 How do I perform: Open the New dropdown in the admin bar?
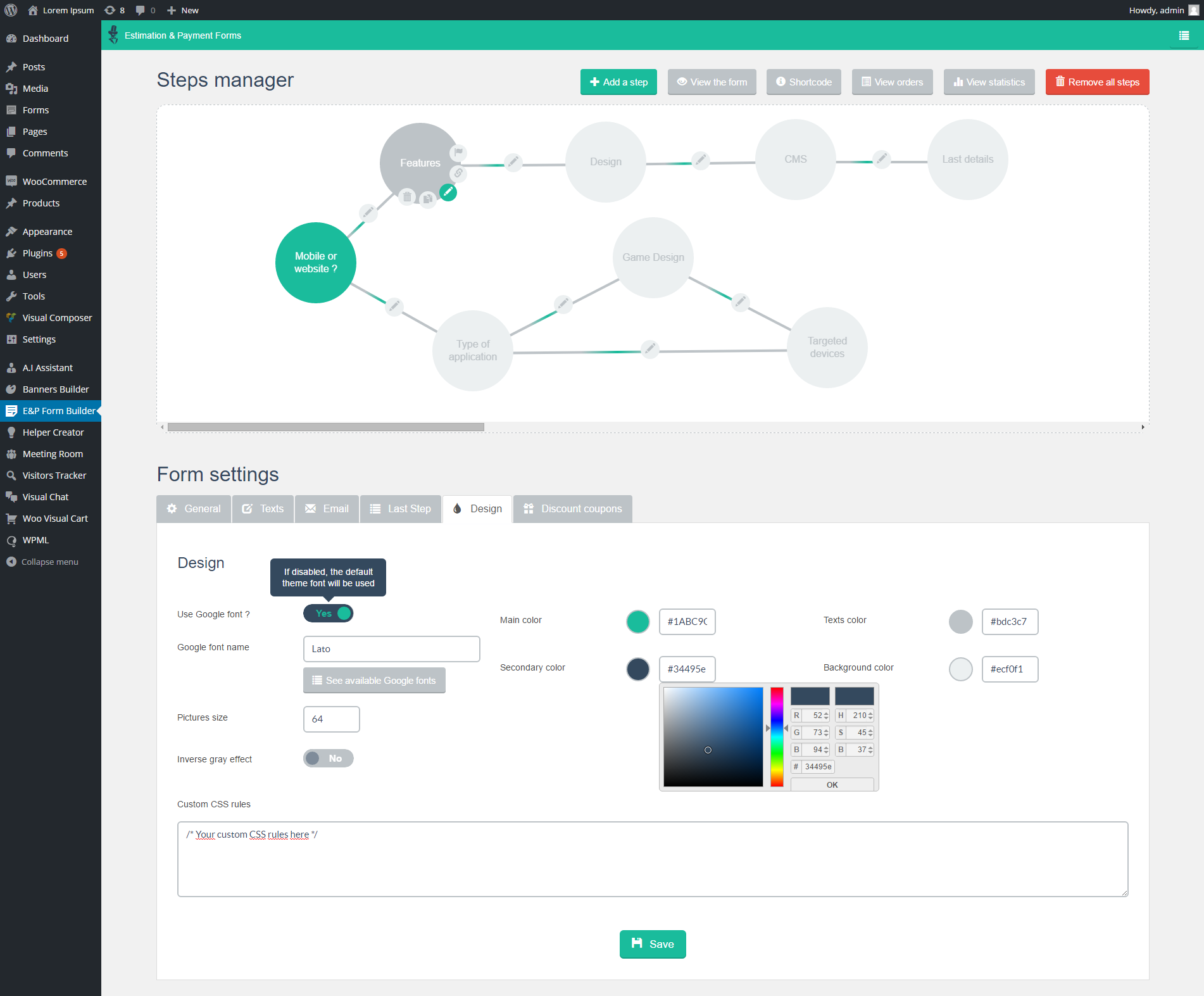pyautogui.click(x=182, y=10)
